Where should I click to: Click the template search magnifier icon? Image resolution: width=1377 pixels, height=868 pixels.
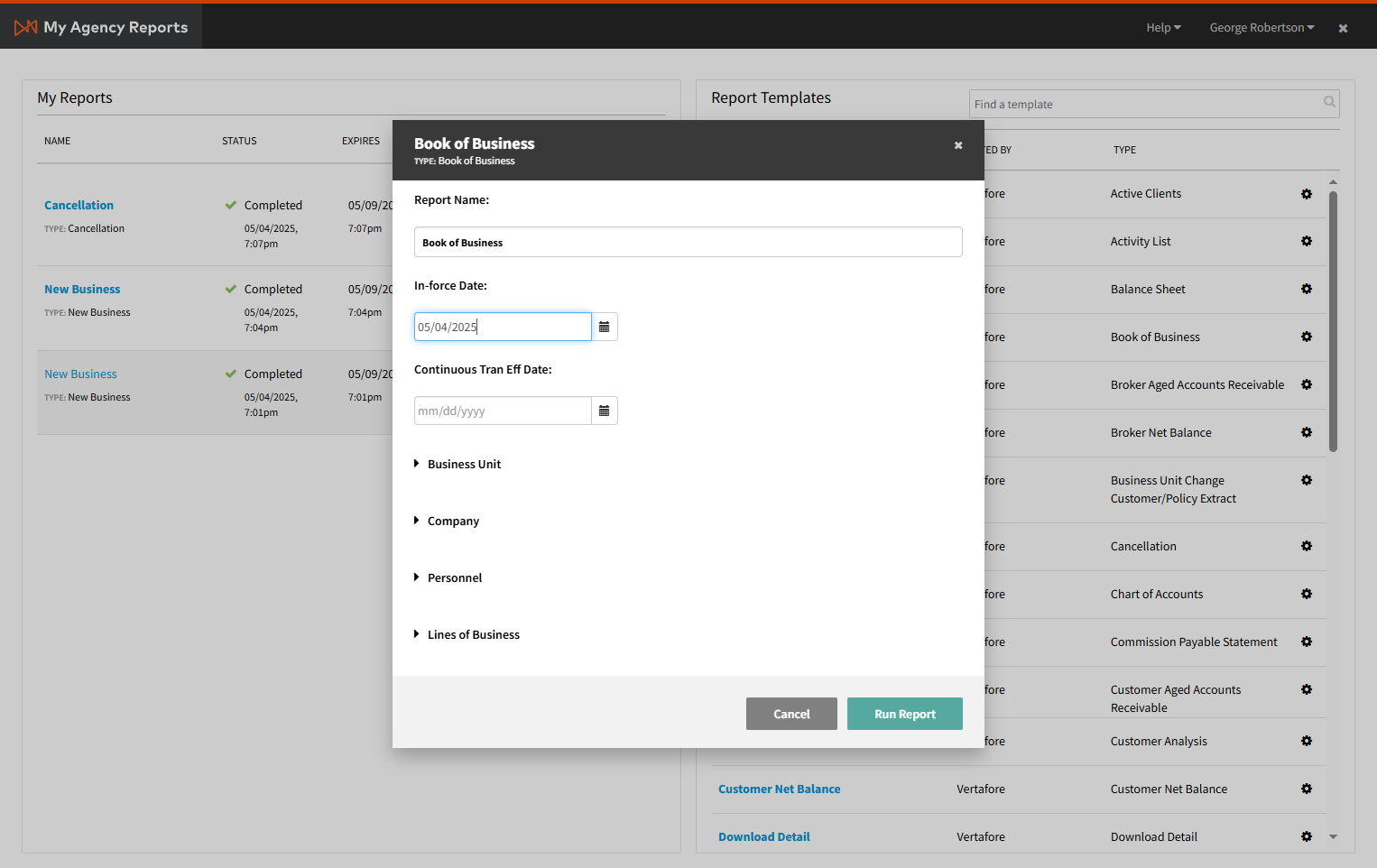click(x=1329, y=103)
